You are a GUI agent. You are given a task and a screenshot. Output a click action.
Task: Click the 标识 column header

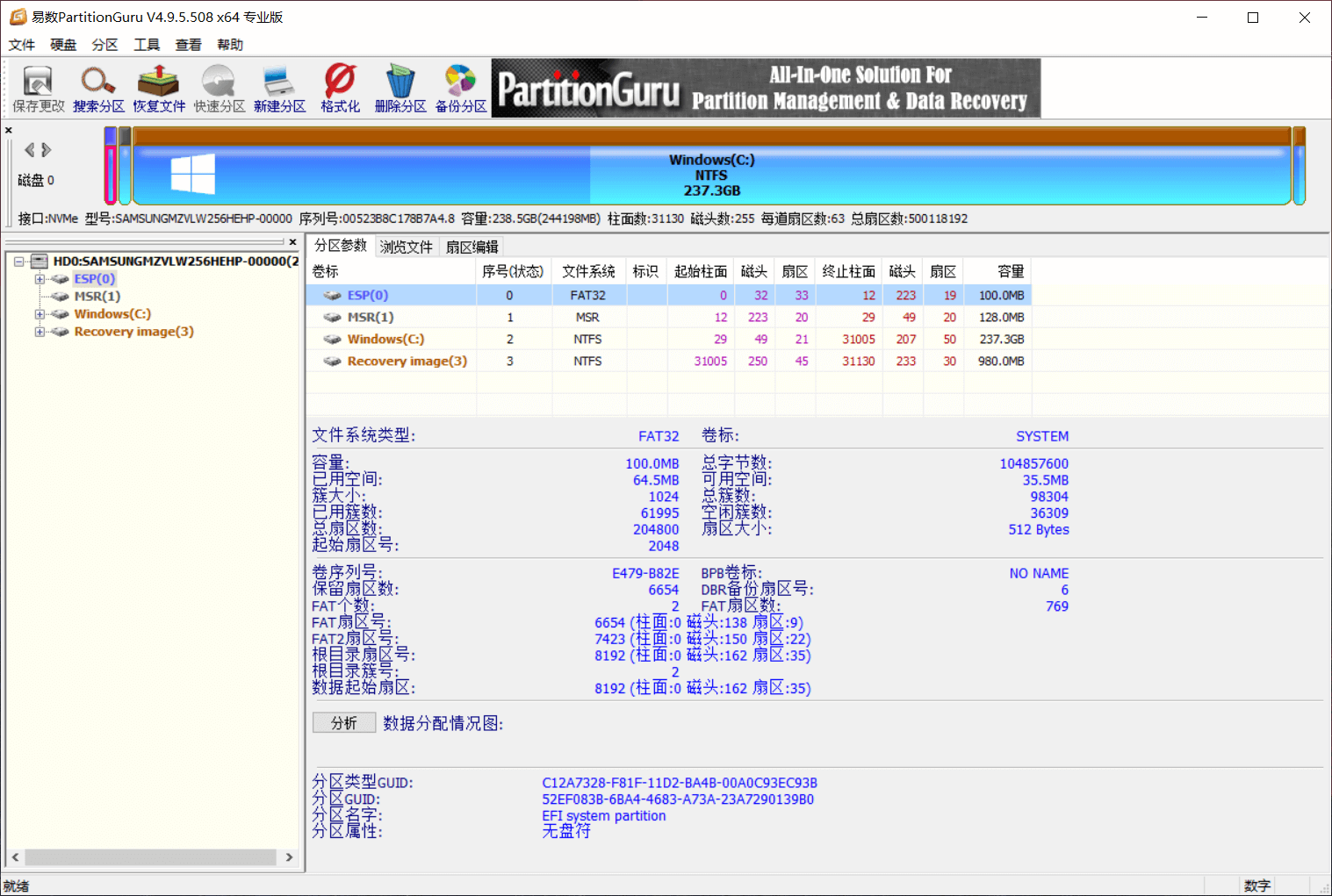pos(646,272)
